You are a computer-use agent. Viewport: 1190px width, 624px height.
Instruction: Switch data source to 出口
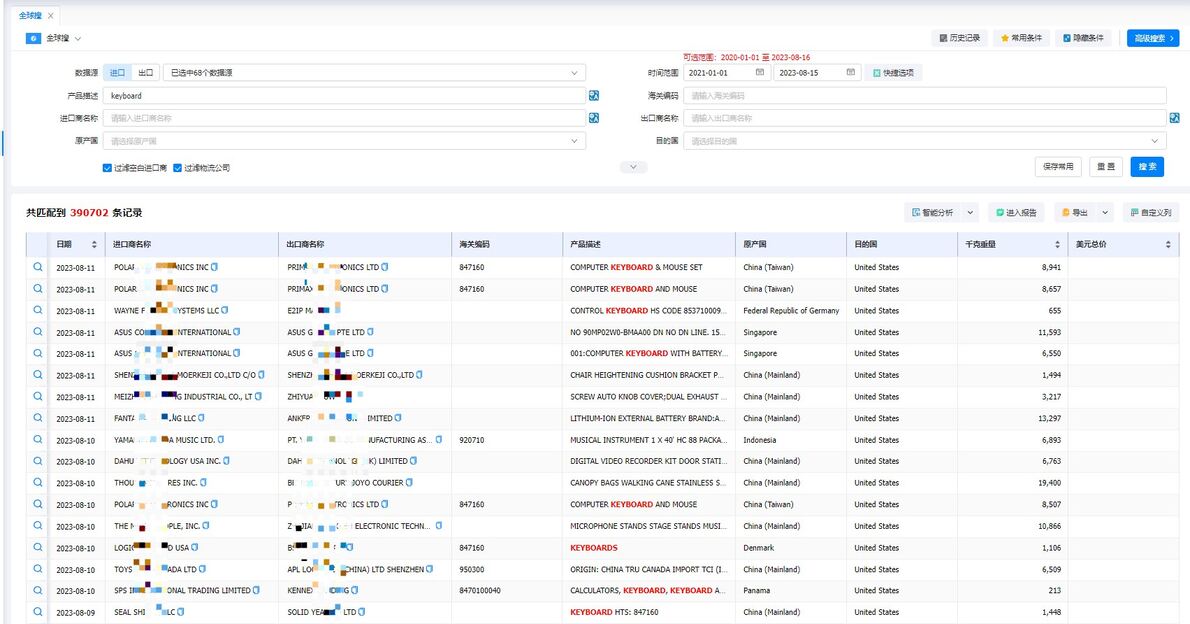pos(146,73)
